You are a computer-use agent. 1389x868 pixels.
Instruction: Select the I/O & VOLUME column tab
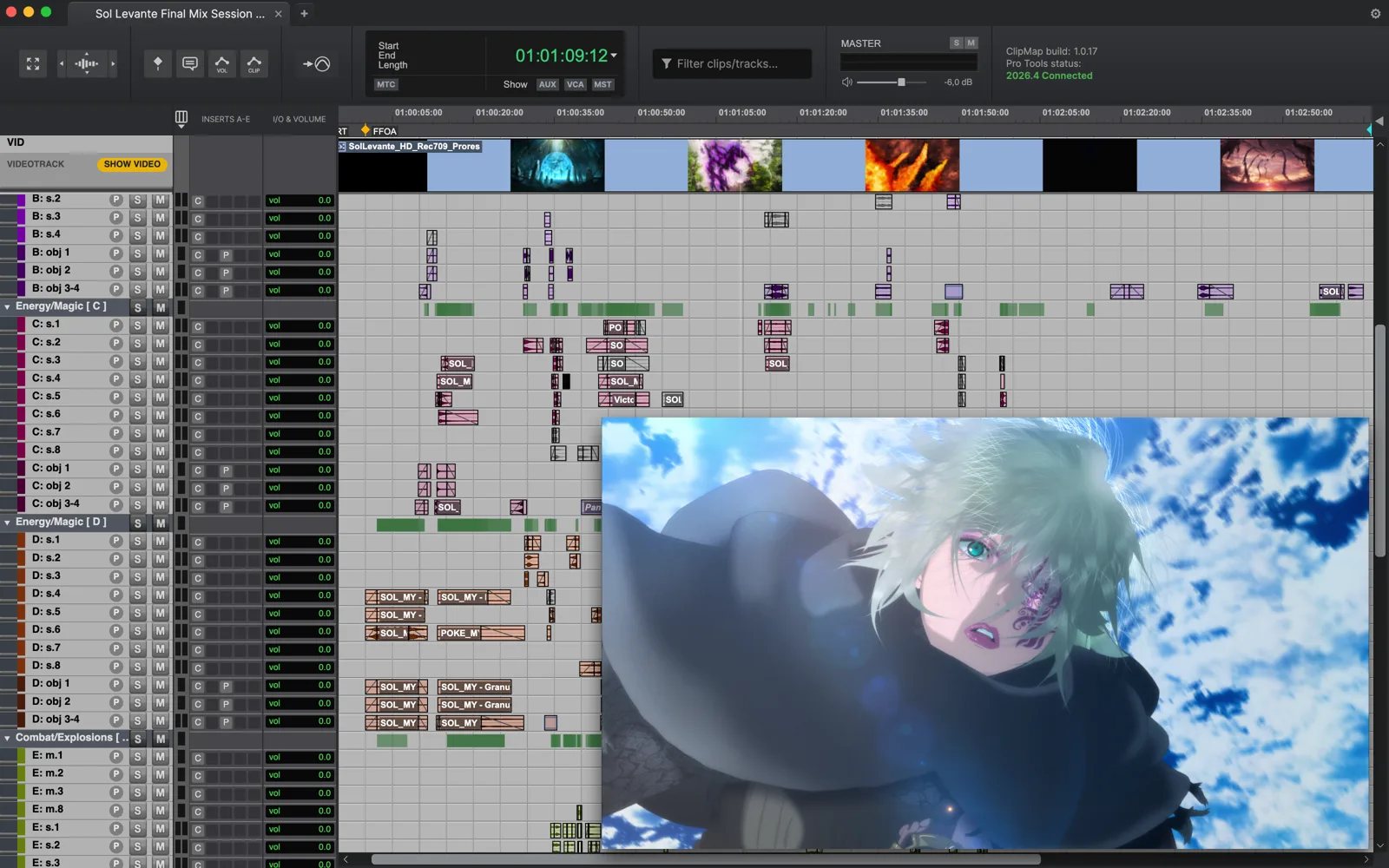click(300, 119)
